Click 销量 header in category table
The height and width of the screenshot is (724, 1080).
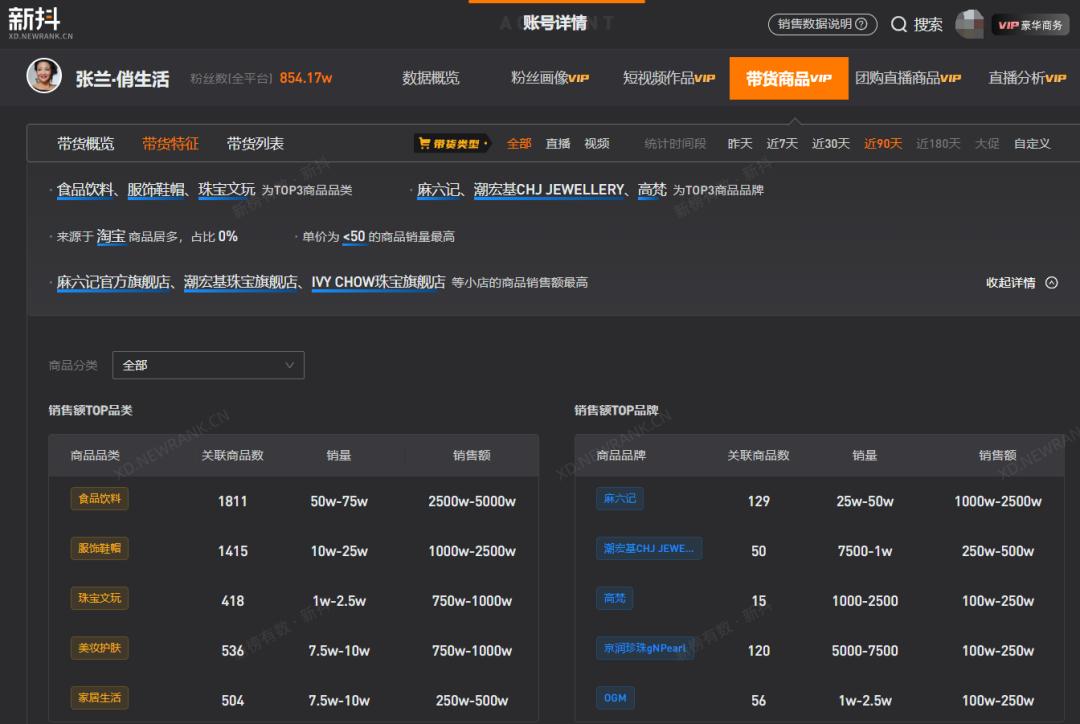[339, 455]
